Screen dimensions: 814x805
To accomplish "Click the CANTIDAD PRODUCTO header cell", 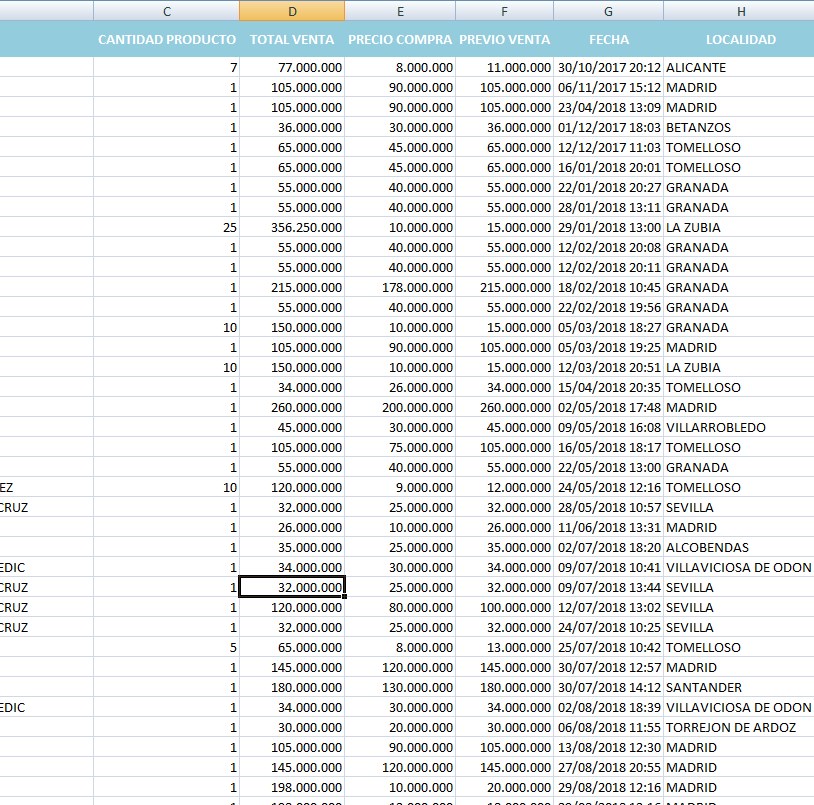I will pyautogui.click(x=167, y=39).
